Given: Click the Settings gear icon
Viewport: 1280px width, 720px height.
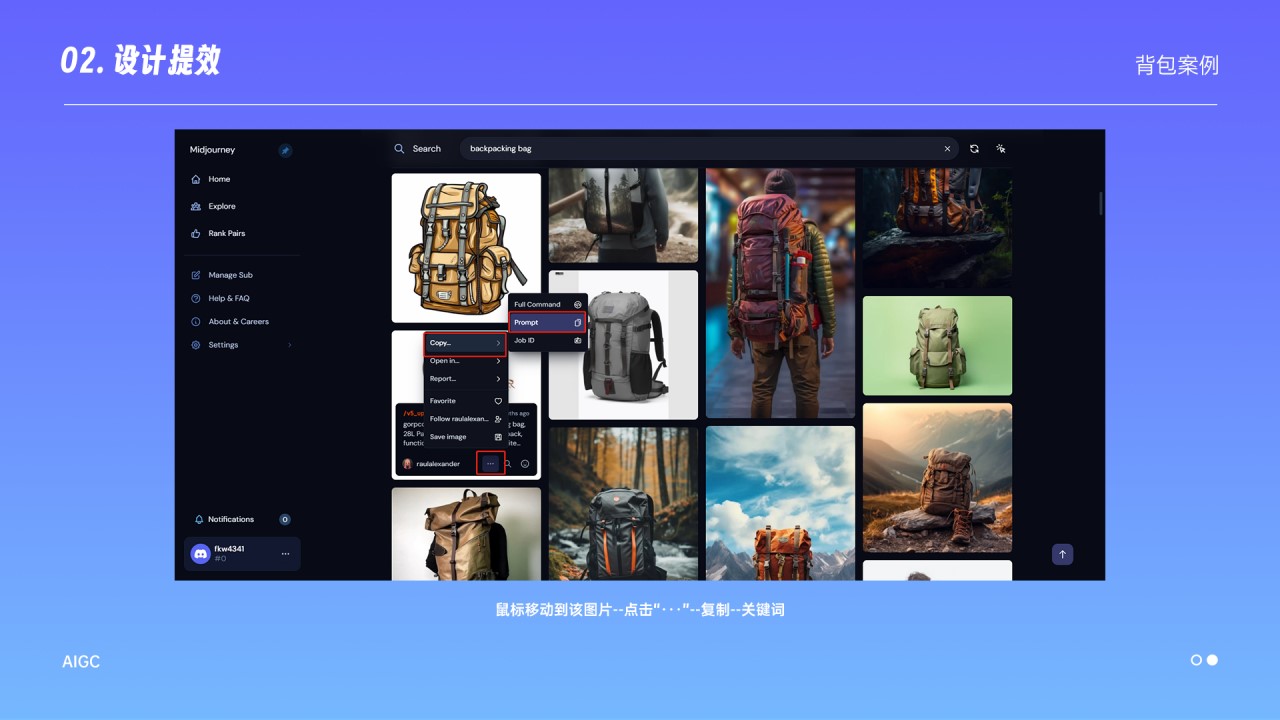Looking at the screenshot, I should point(196,345).
